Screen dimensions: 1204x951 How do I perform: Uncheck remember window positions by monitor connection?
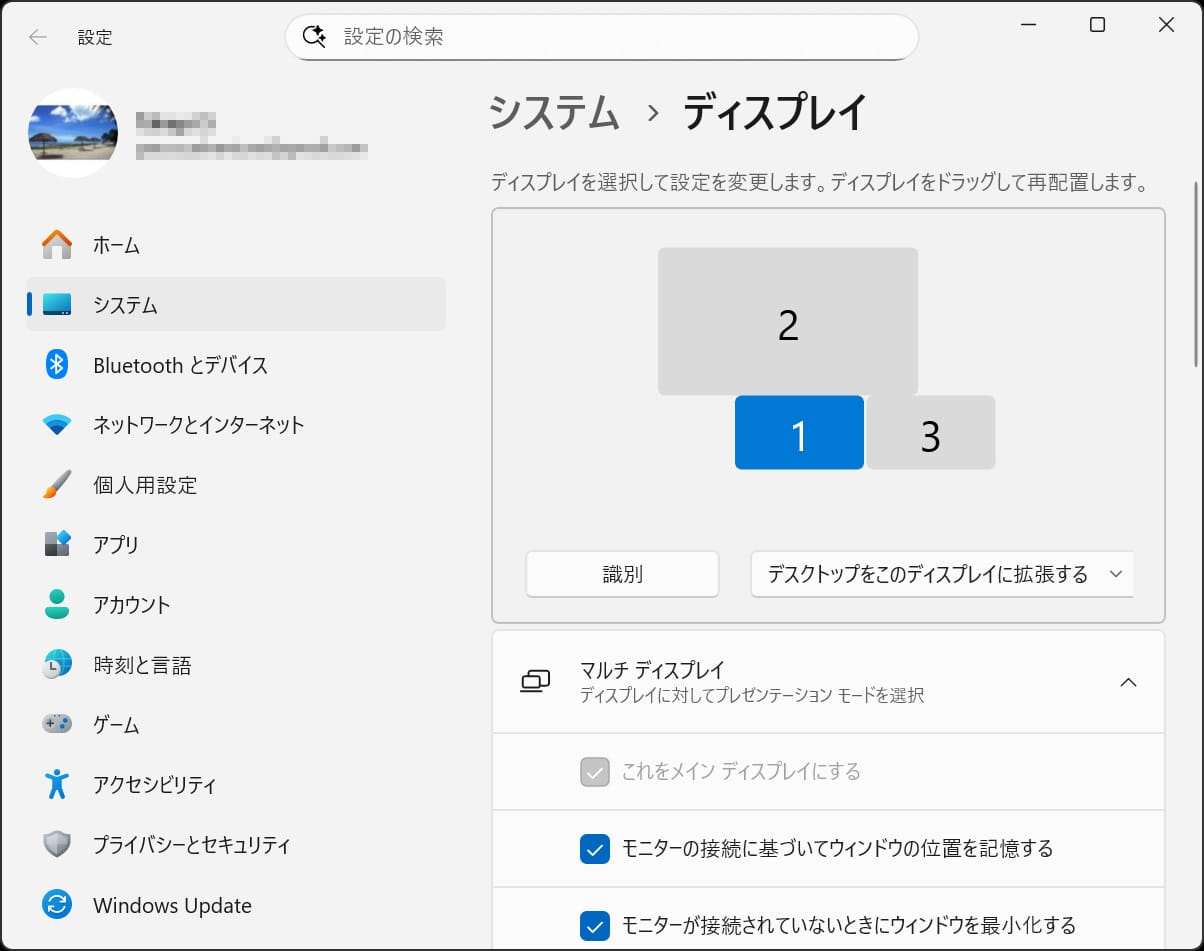pos(595,849)
